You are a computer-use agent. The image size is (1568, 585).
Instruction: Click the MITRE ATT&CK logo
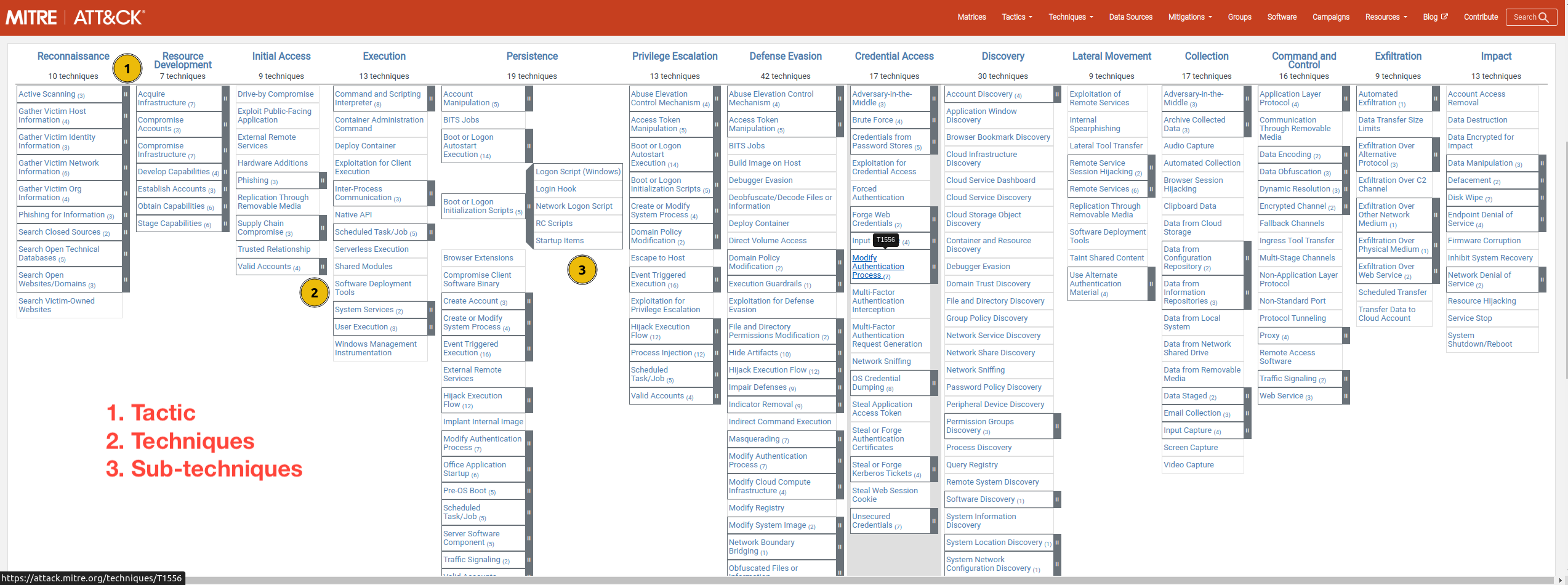pos(74,17)
